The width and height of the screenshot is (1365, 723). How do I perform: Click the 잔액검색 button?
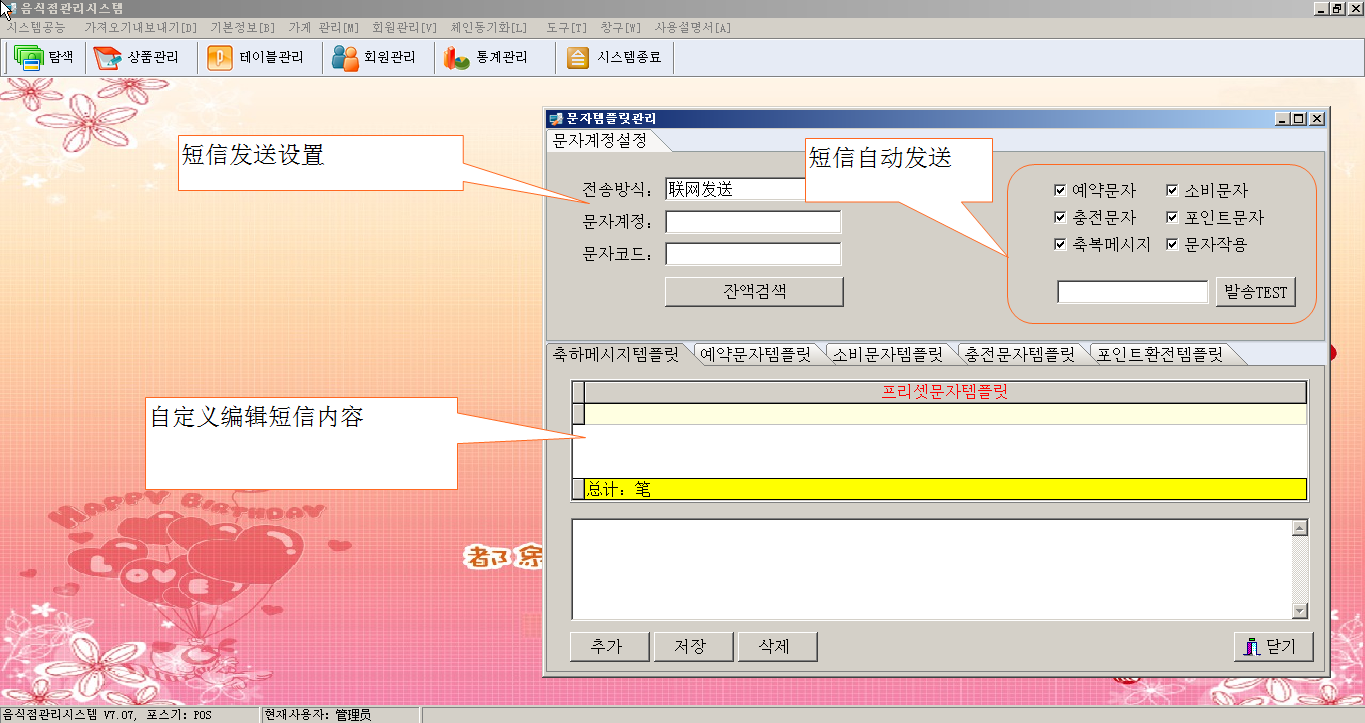[x=754, y=292]
